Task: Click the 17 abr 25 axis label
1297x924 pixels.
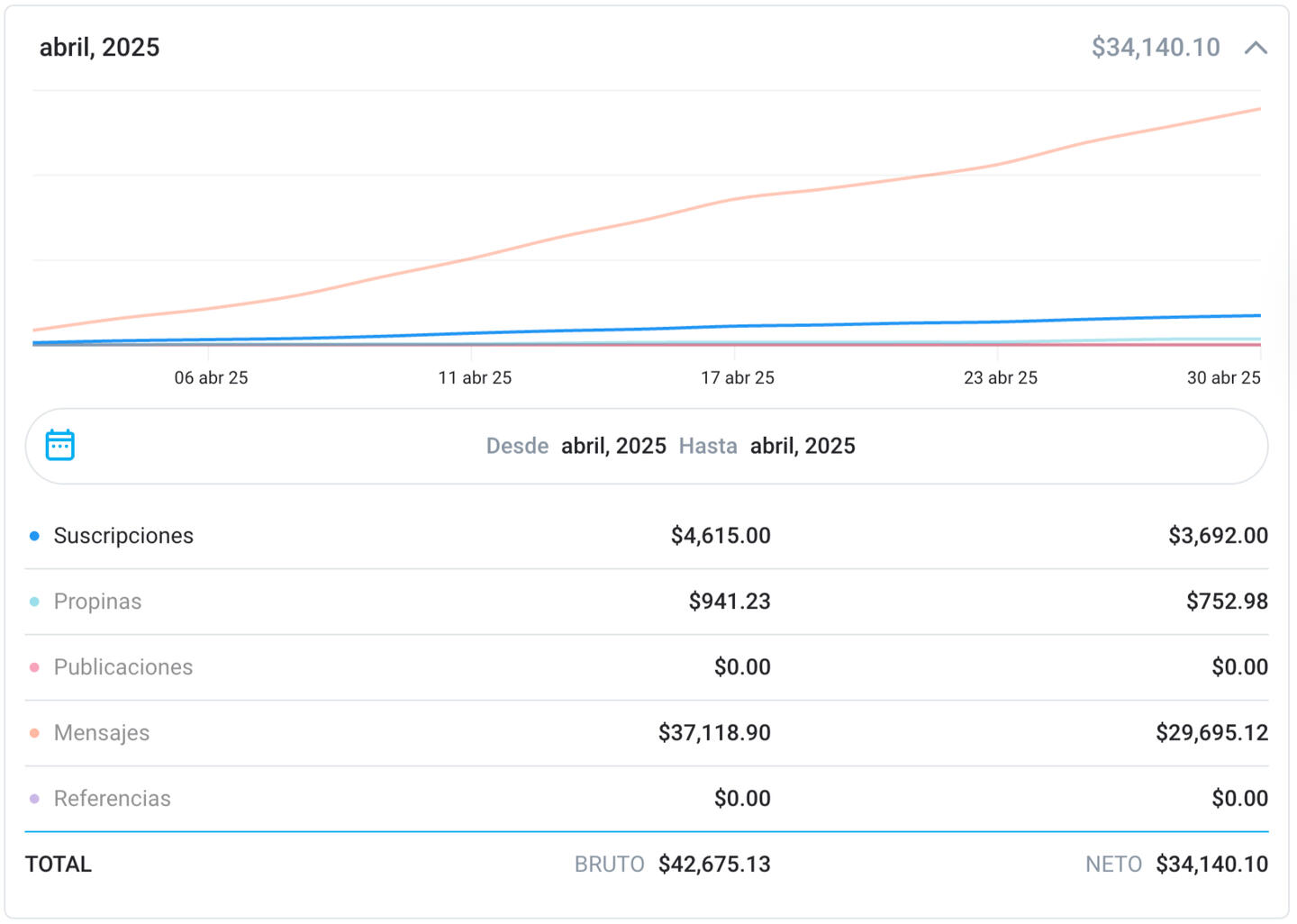Action: click(x=737, y=378)
